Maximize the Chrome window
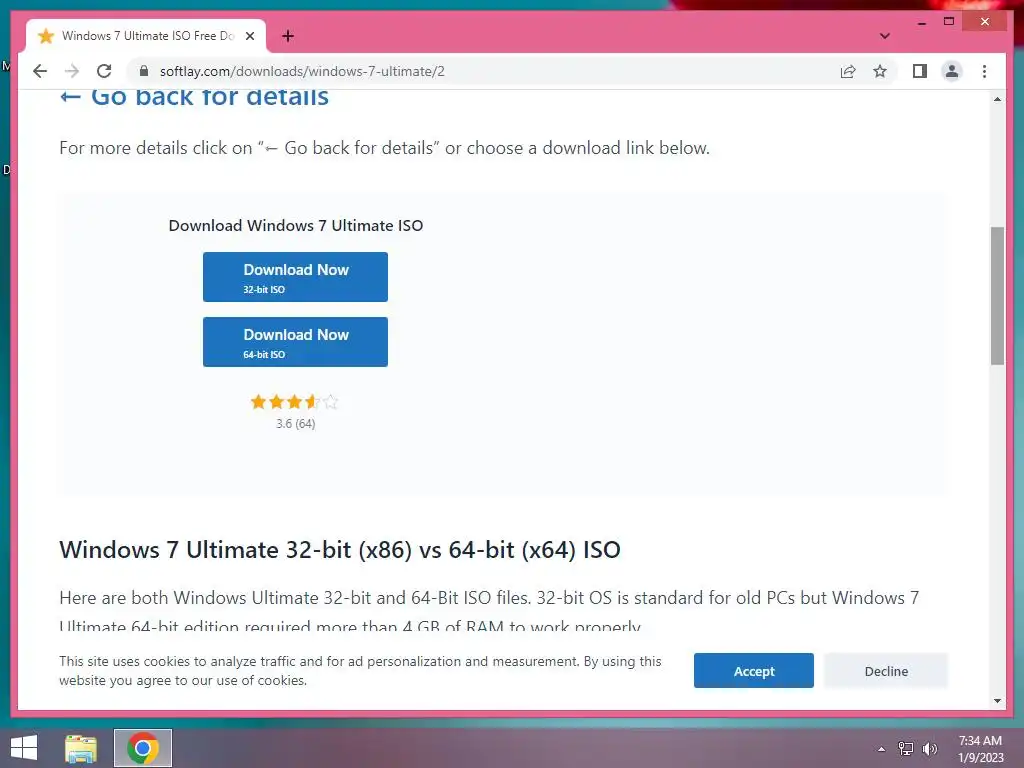This screenshot has width=1024, height=768. tap(949, 22)
